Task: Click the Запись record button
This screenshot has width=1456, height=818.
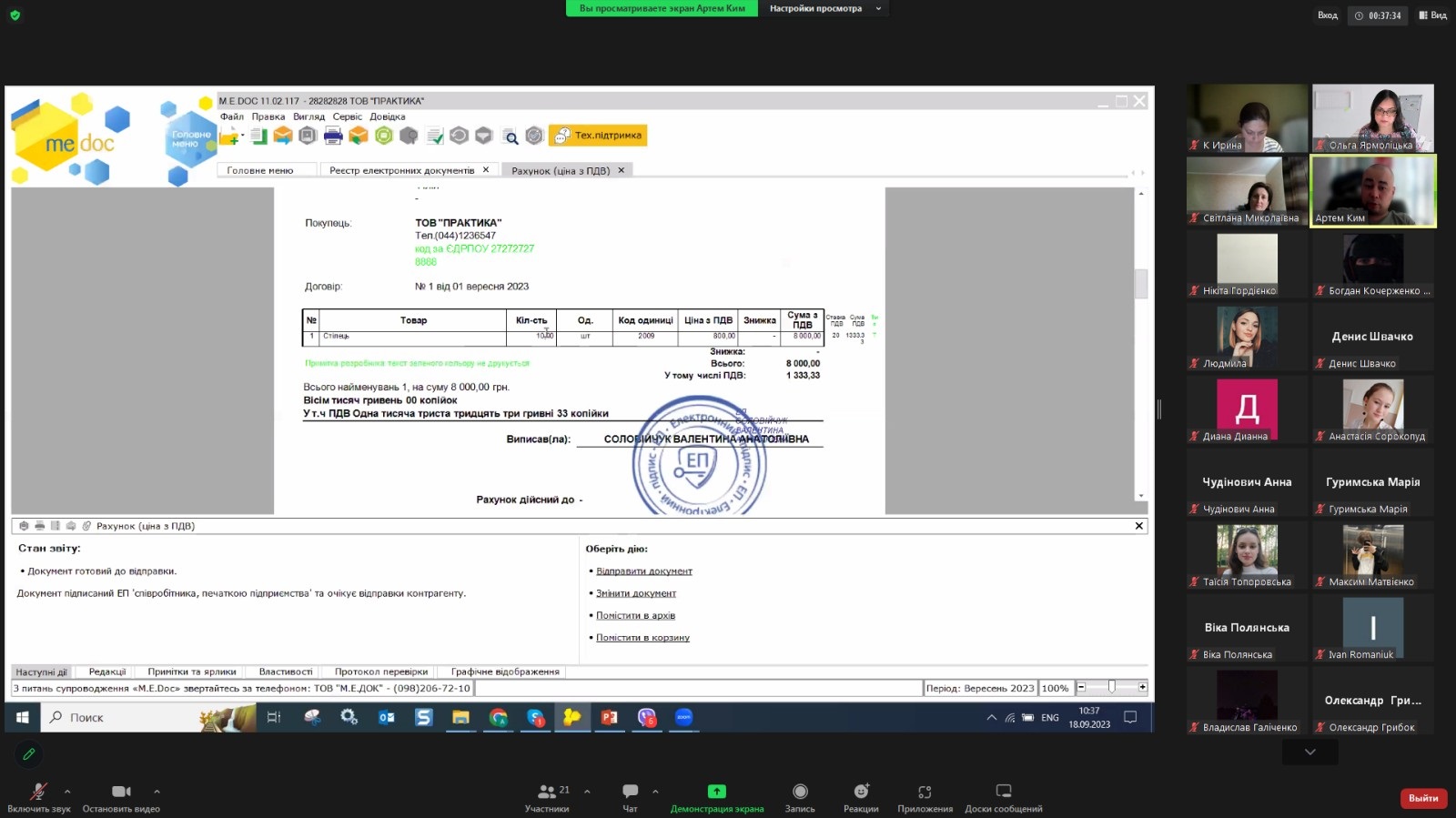Action: (800, 798)
